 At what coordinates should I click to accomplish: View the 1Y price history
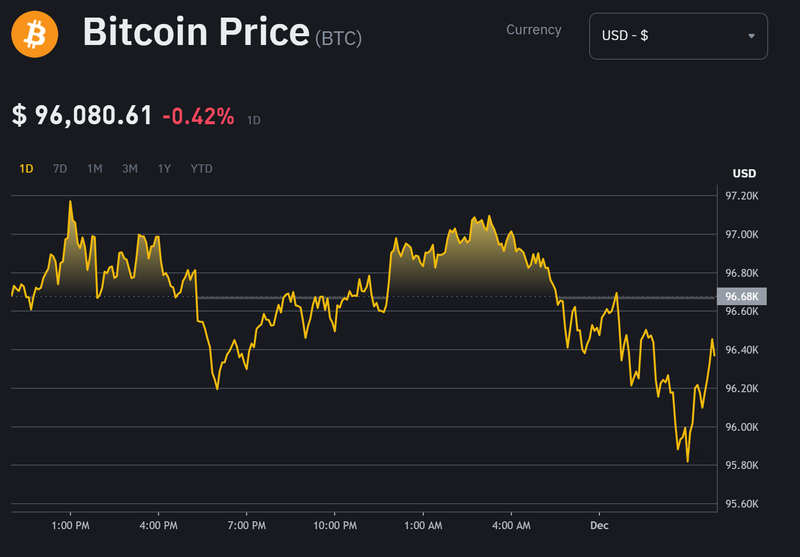pyautogui.click(x=164, y=169)
